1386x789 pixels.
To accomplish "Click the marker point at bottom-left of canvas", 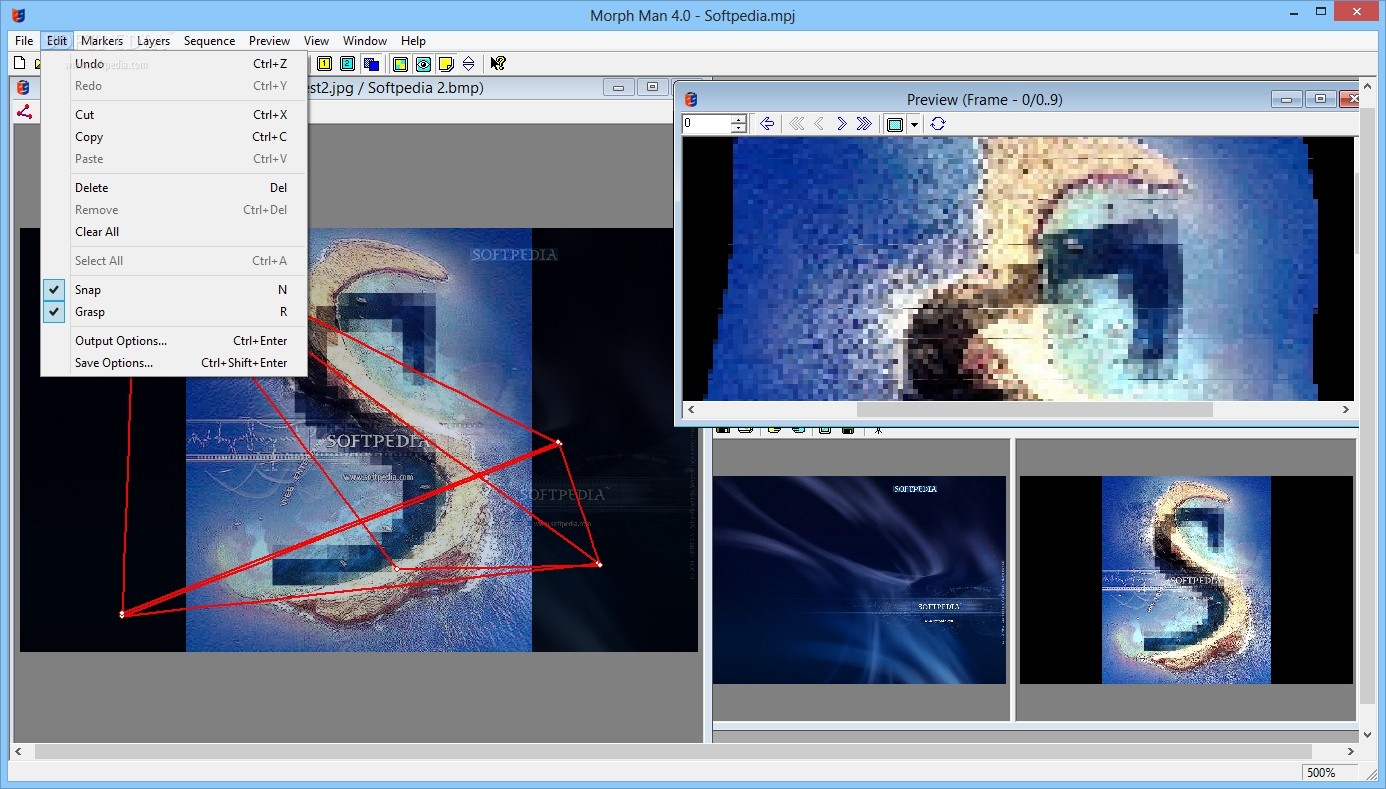I will click(122, 615).
